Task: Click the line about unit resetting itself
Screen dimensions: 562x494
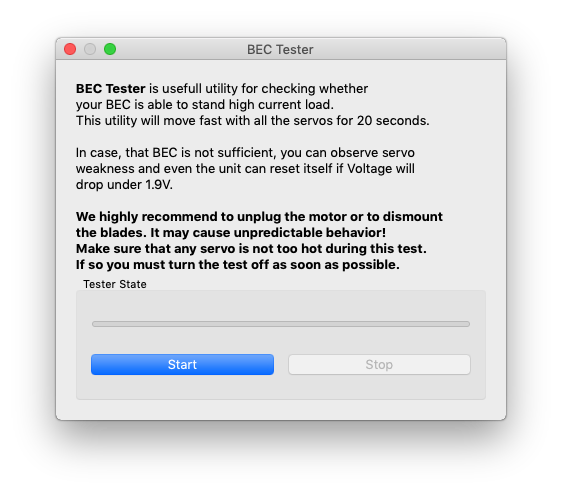Action: click(245, 168)
